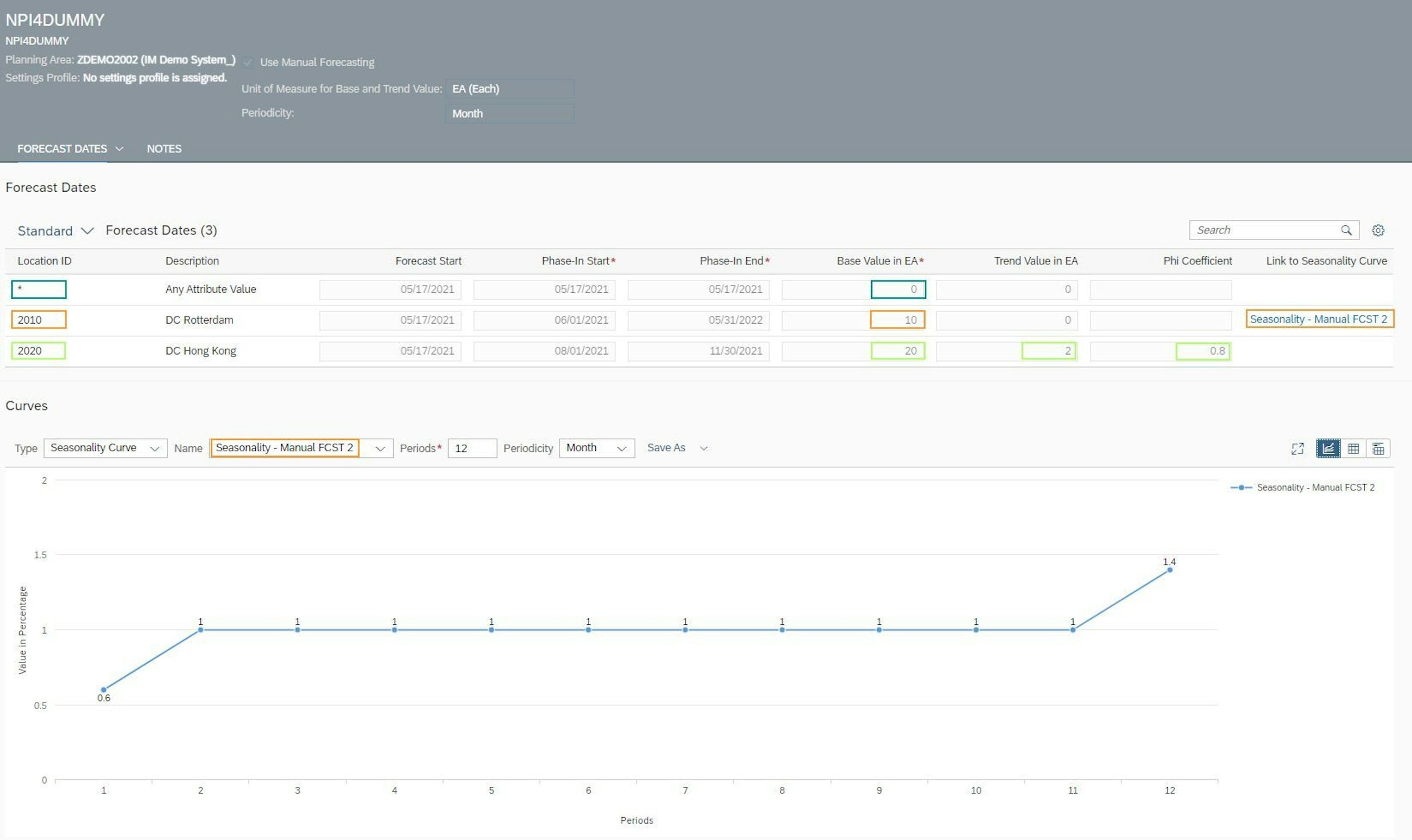Switch to the line chart view
This screenshot has width=1412, height=840.
coord(1328,449)
